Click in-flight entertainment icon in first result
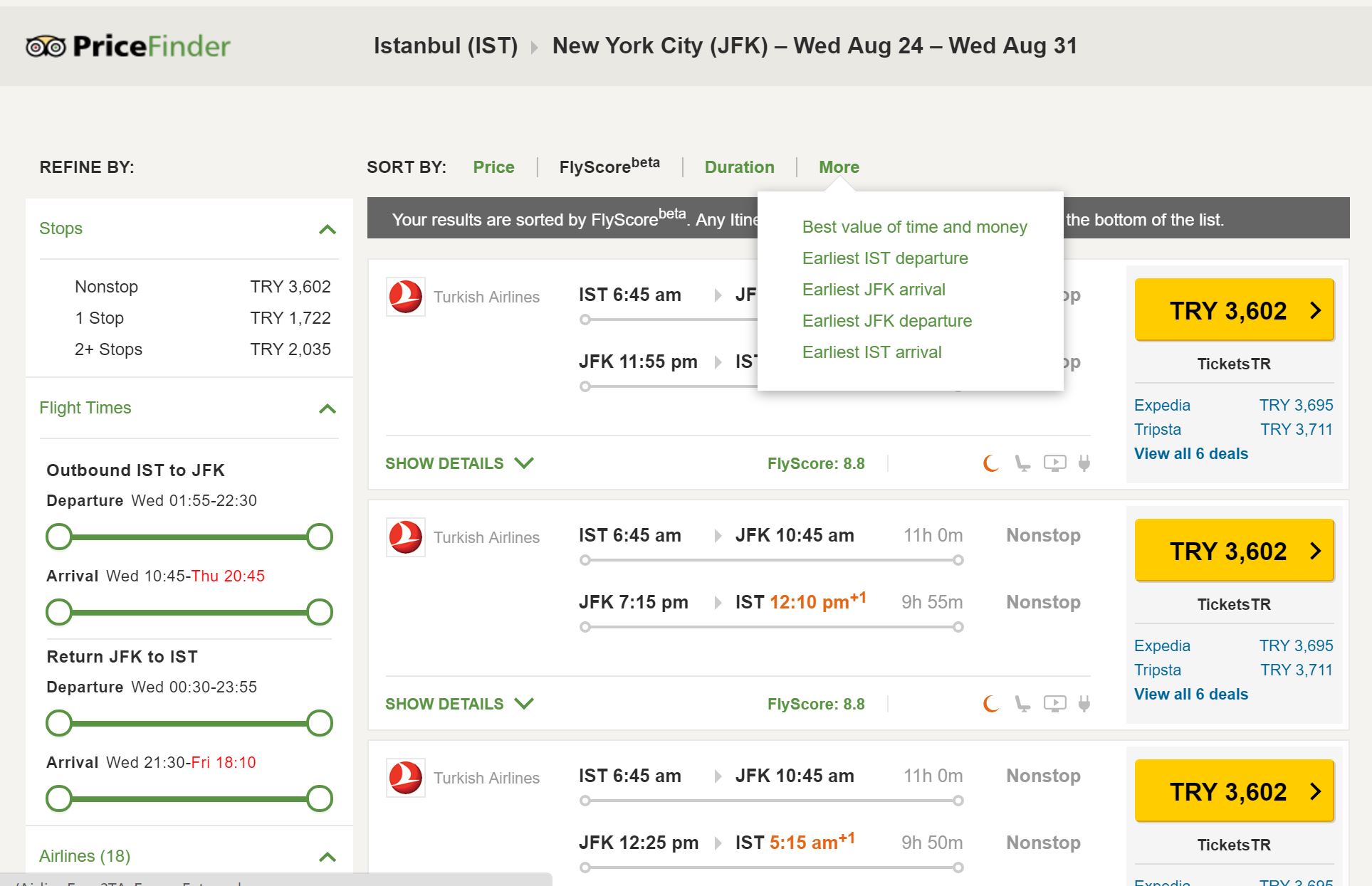The height and width of the screenshot is (886, 1372). pos(1054,463)
